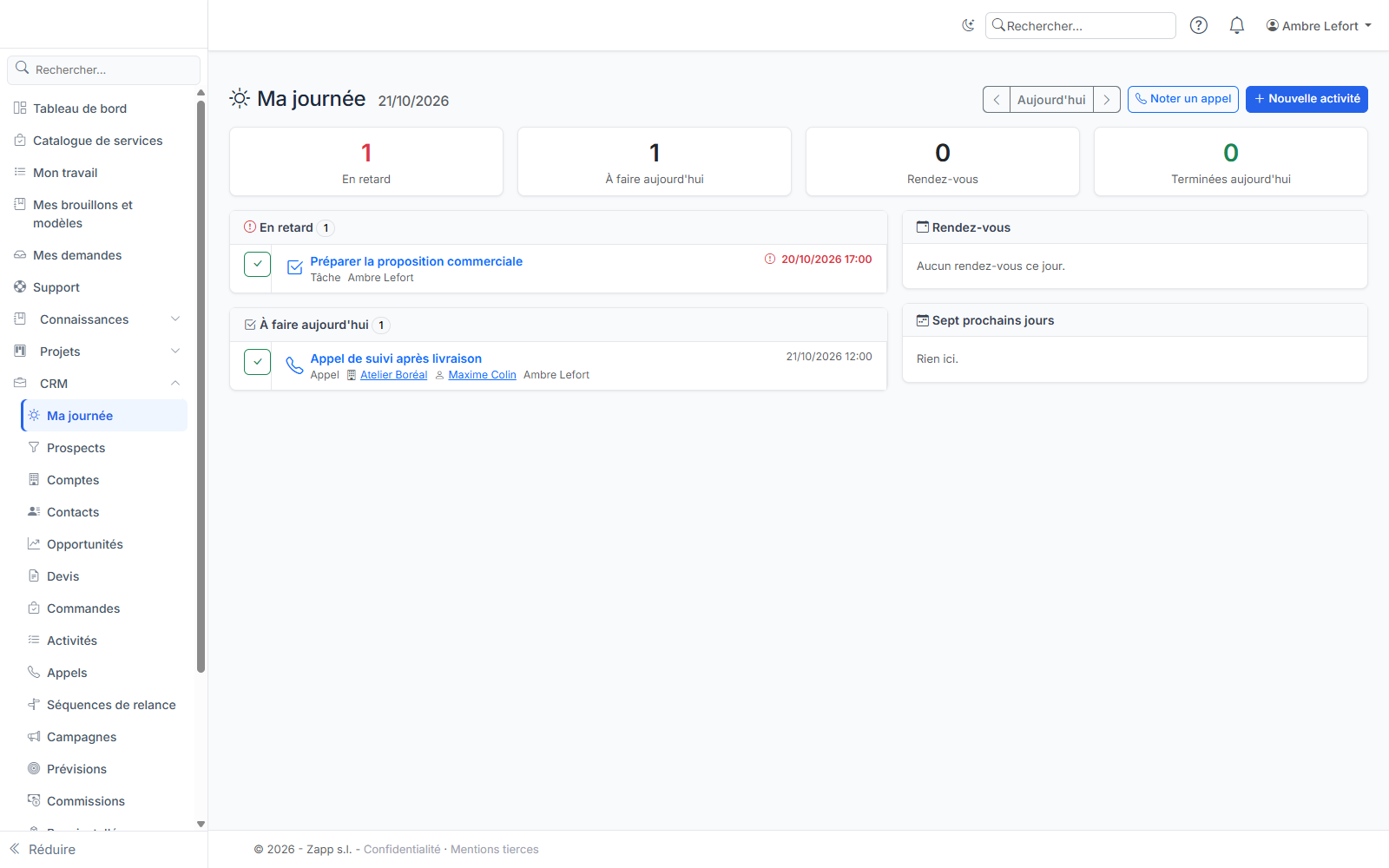Viewport: 1389px width, 868px height.
Task: Click Appels phone icon in sidebar
Action: point(34,672)
